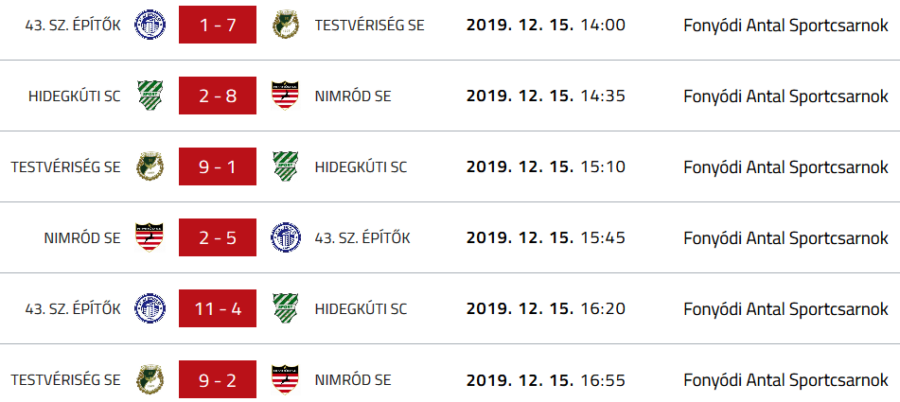Select the Nimród SE crest in the 9 - 2 match
Viewport: 900px width, 402px height.
(285, 380)
